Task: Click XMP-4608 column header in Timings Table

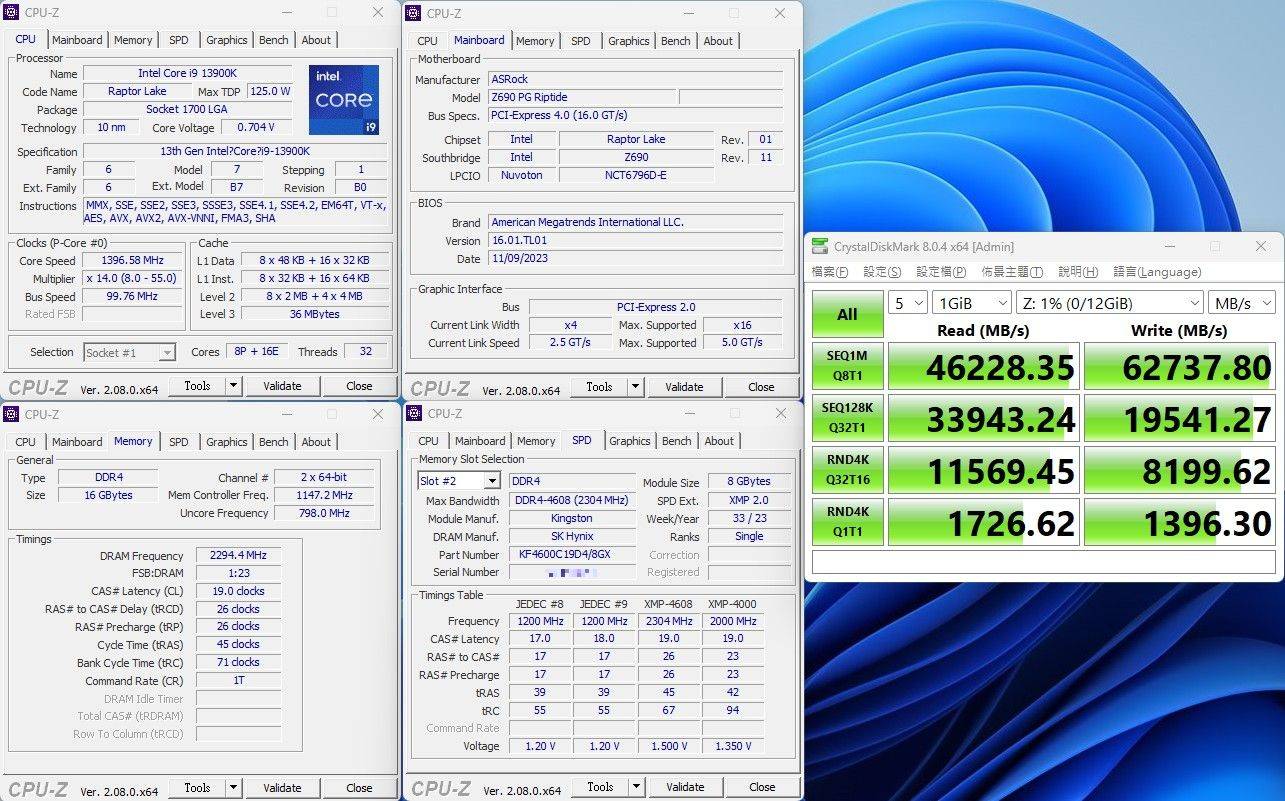Action: click(x=669, y=604)
